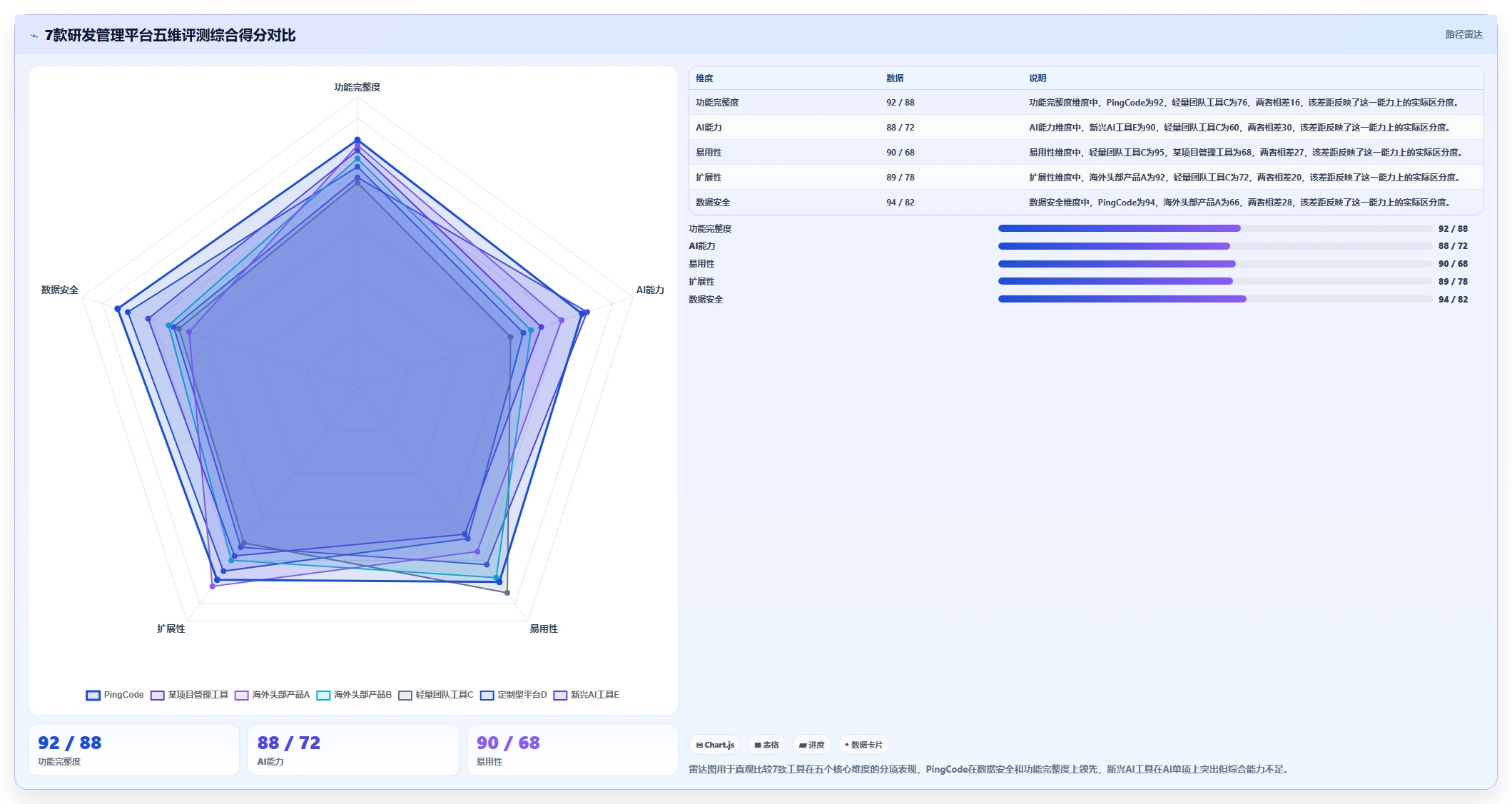The height and width of the screenshot is (804, 1512).
Task: Select the 易用性 table row label
Action: point(709,153)
